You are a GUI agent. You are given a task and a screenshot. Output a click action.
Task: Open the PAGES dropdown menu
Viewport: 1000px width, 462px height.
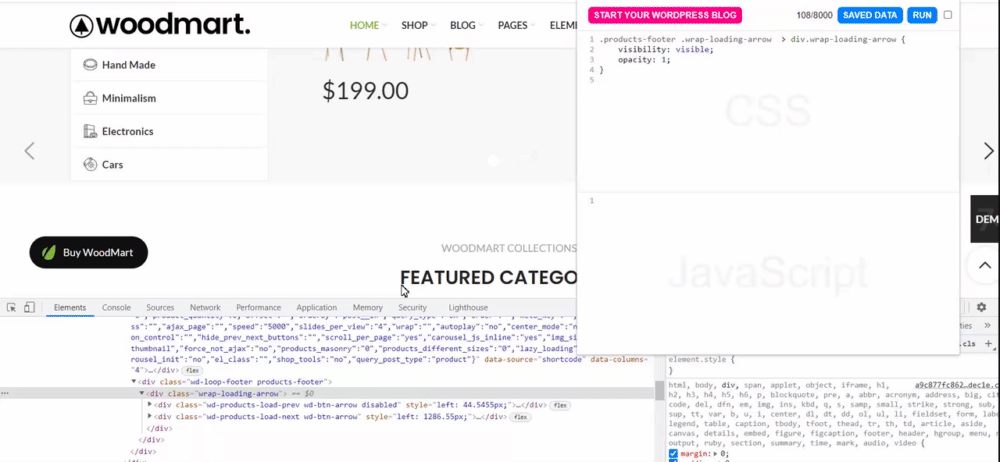point(516,25)
